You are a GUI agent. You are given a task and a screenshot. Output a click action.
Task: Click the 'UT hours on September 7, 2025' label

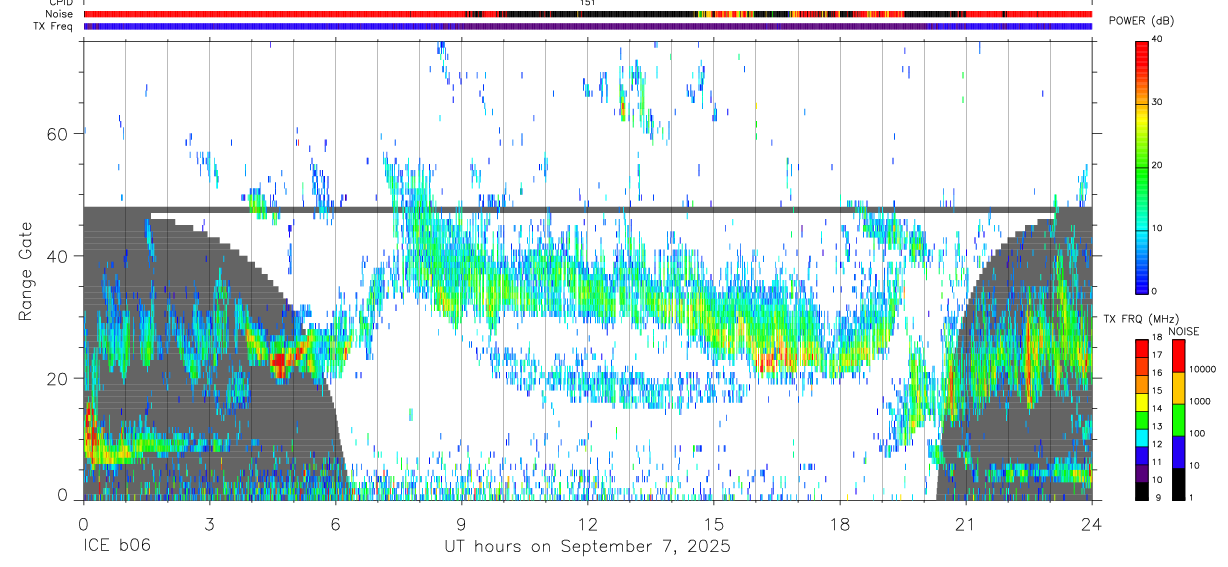coord(587,547)
